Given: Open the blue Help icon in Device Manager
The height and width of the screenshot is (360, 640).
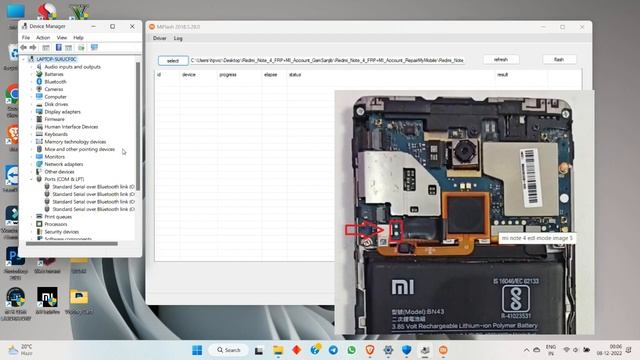Looking at the screenshot, I should [58, 48].
